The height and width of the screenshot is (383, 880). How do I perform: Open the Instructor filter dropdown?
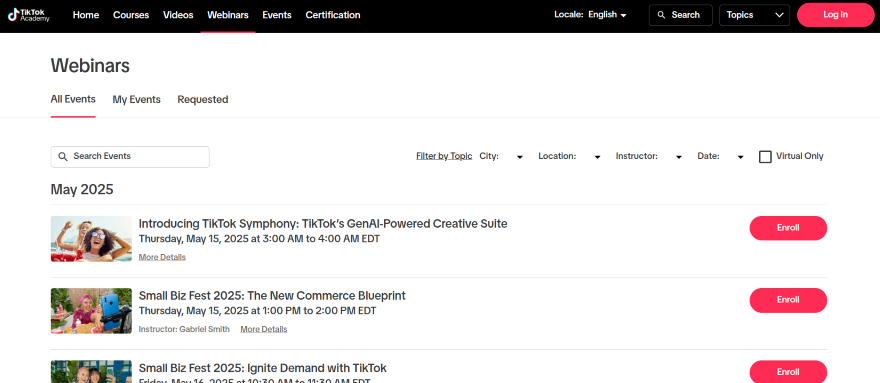[649, 157]
